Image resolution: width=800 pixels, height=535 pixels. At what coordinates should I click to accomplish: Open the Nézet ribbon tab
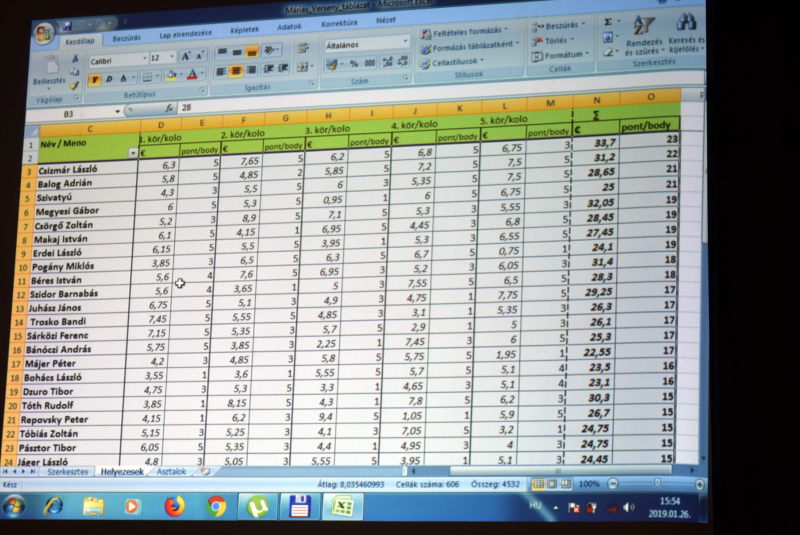tap(386, 20)
